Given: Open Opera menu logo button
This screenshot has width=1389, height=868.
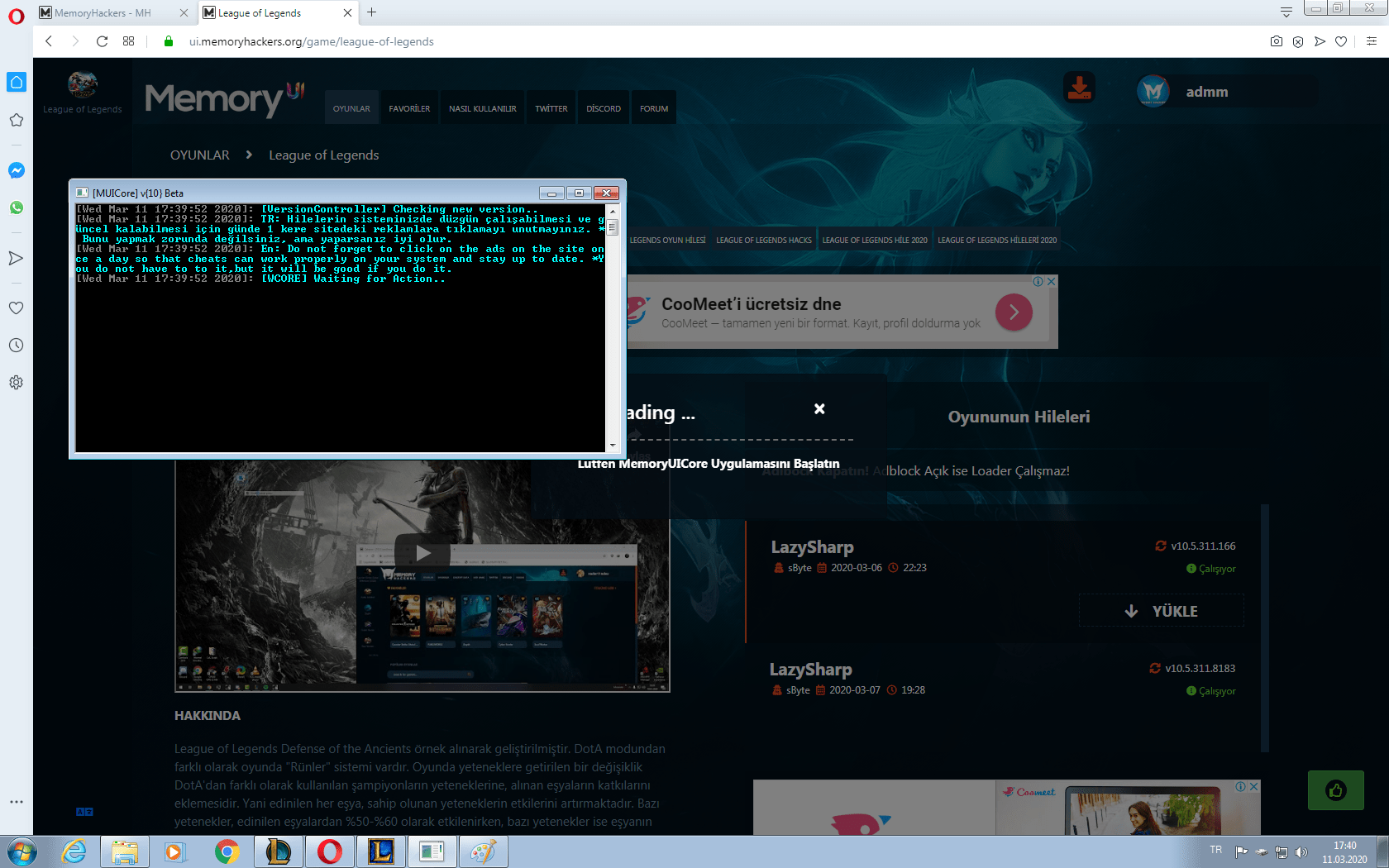Looking at the screenshot, I should [x=16, y=17].
